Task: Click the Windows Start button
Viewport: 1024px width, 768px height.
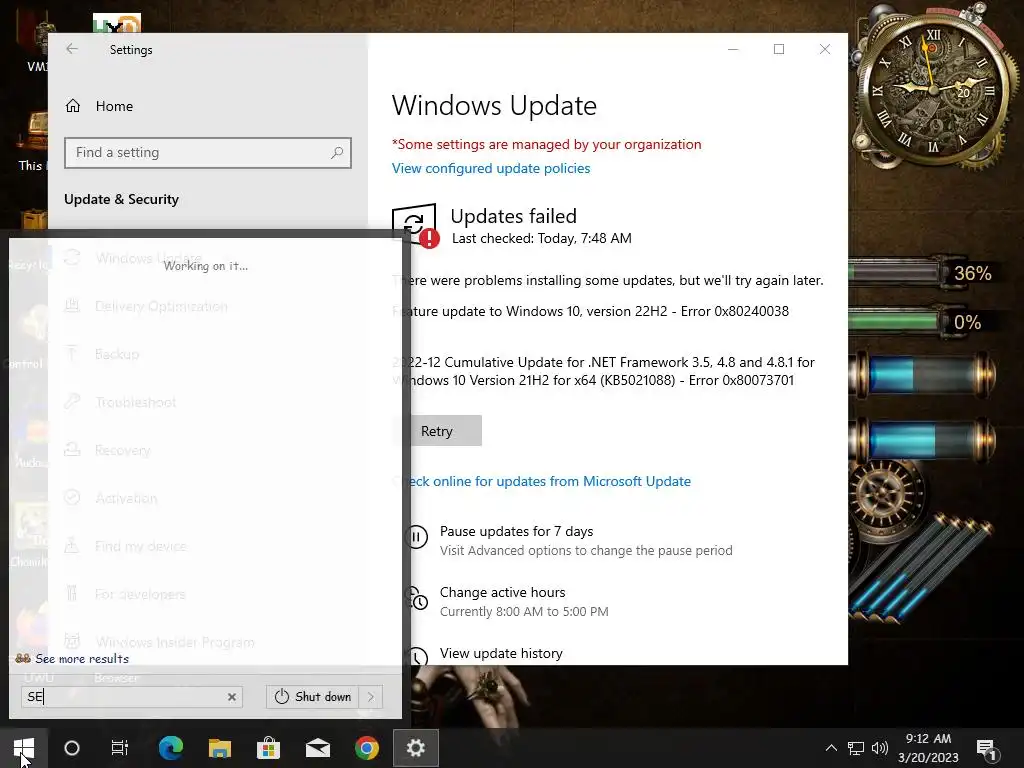Action: pyautogui.click(x=24, y=748)
